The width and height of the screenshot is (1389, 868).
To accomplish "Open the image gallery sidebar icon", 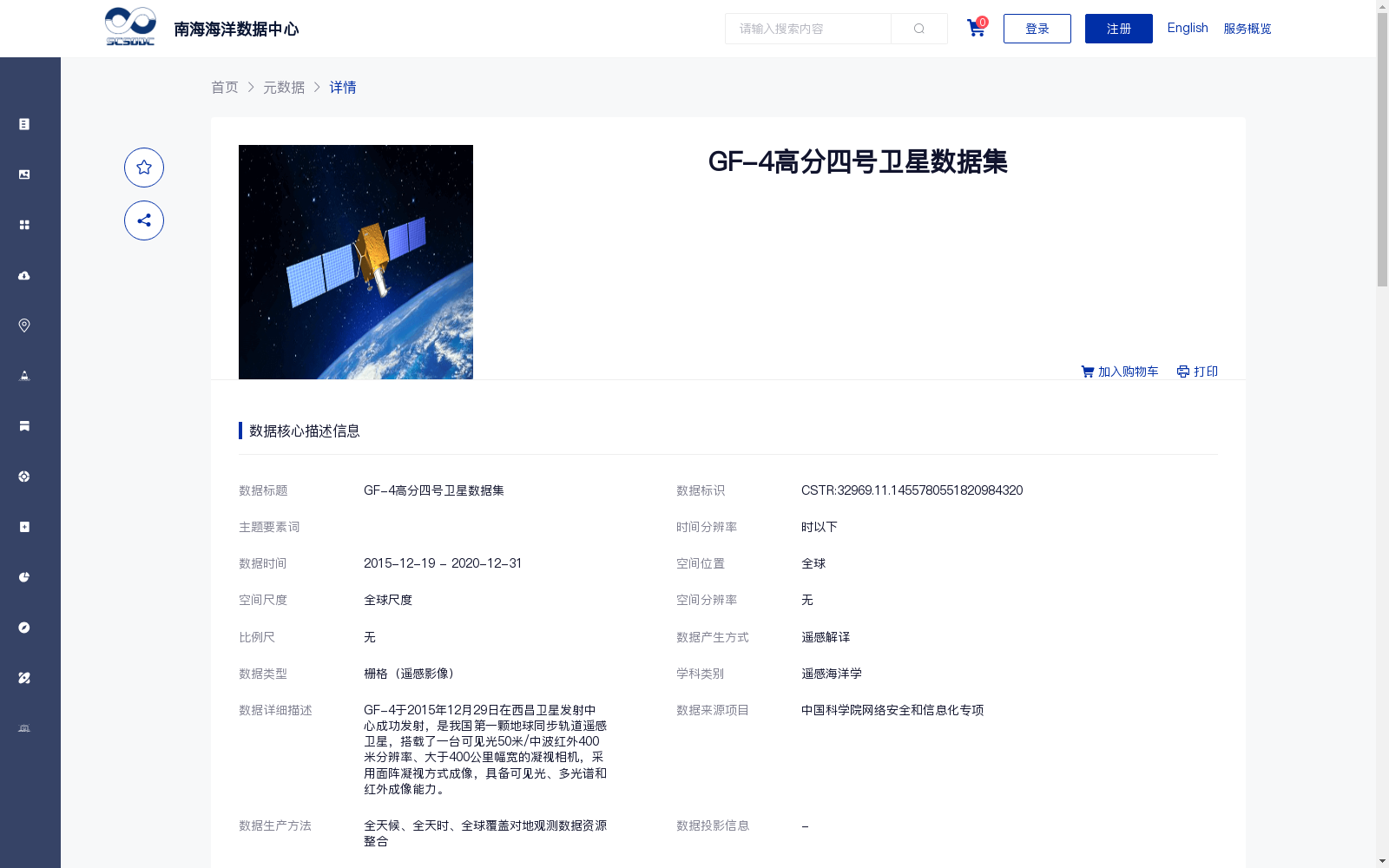I will point(23,174).
